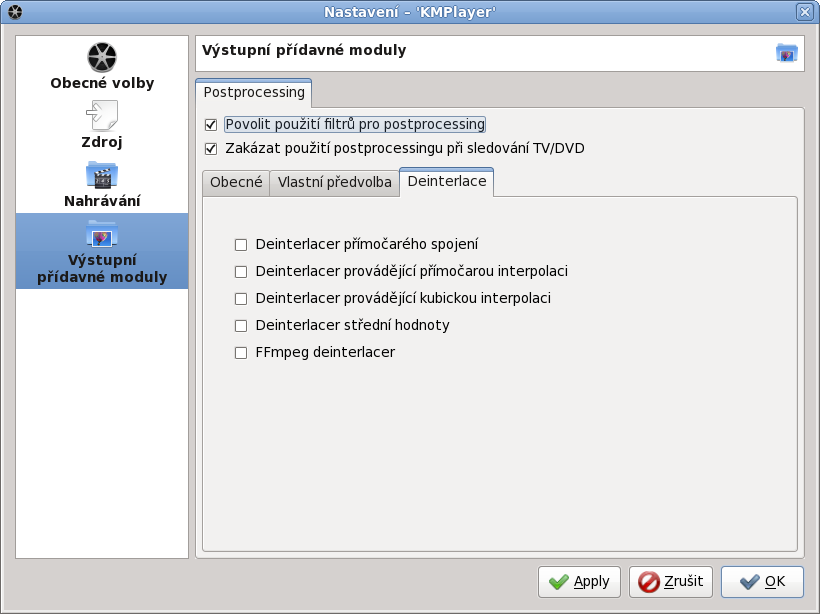The width and height of the screenshot is (820, 614).
Task: Open Obecné volby film reel icon
Action: pyautogui.click(x=102, y=58)
